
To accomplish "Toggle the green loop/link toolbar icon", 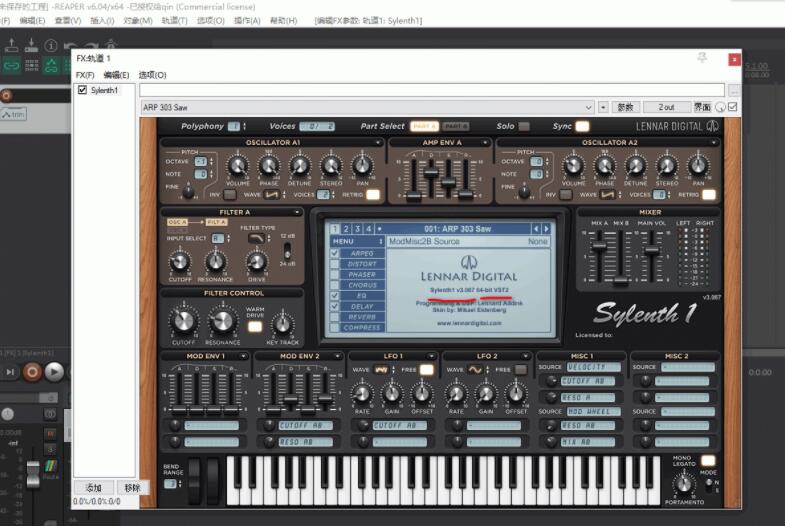I will (12, 65).
